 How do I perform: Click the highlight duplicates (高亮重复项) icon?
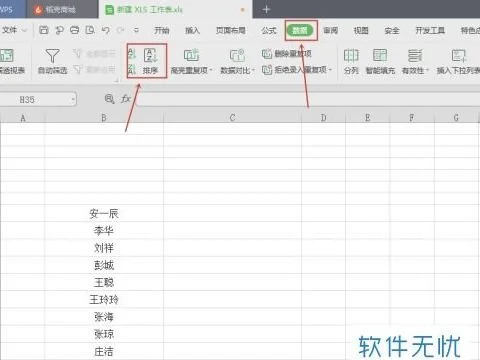click(191, 55)
